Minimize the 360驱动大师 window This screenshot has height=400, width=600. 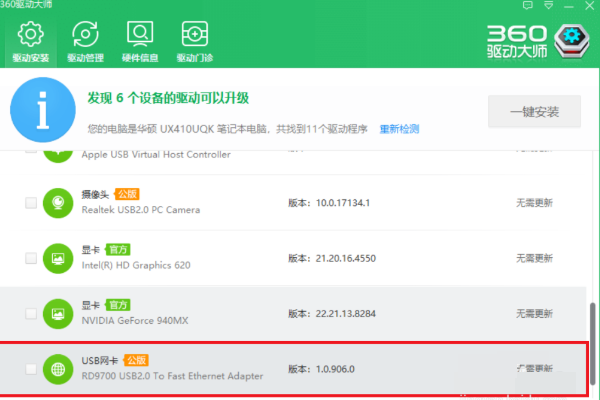(569, 6)
